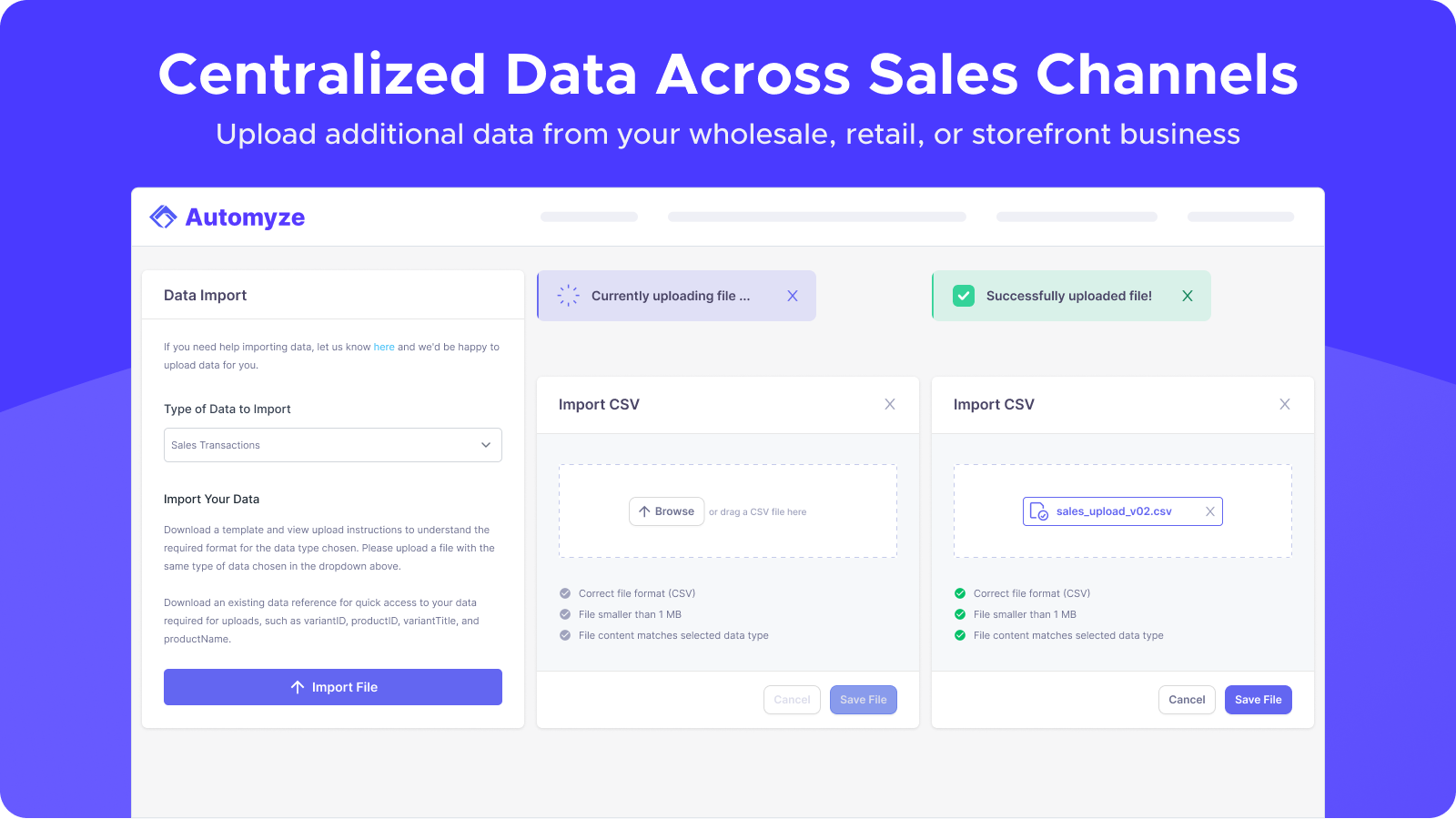
Task: Dismiss the 'Successfully uploaded file!' notification
Action: (x=1188, y=296)
